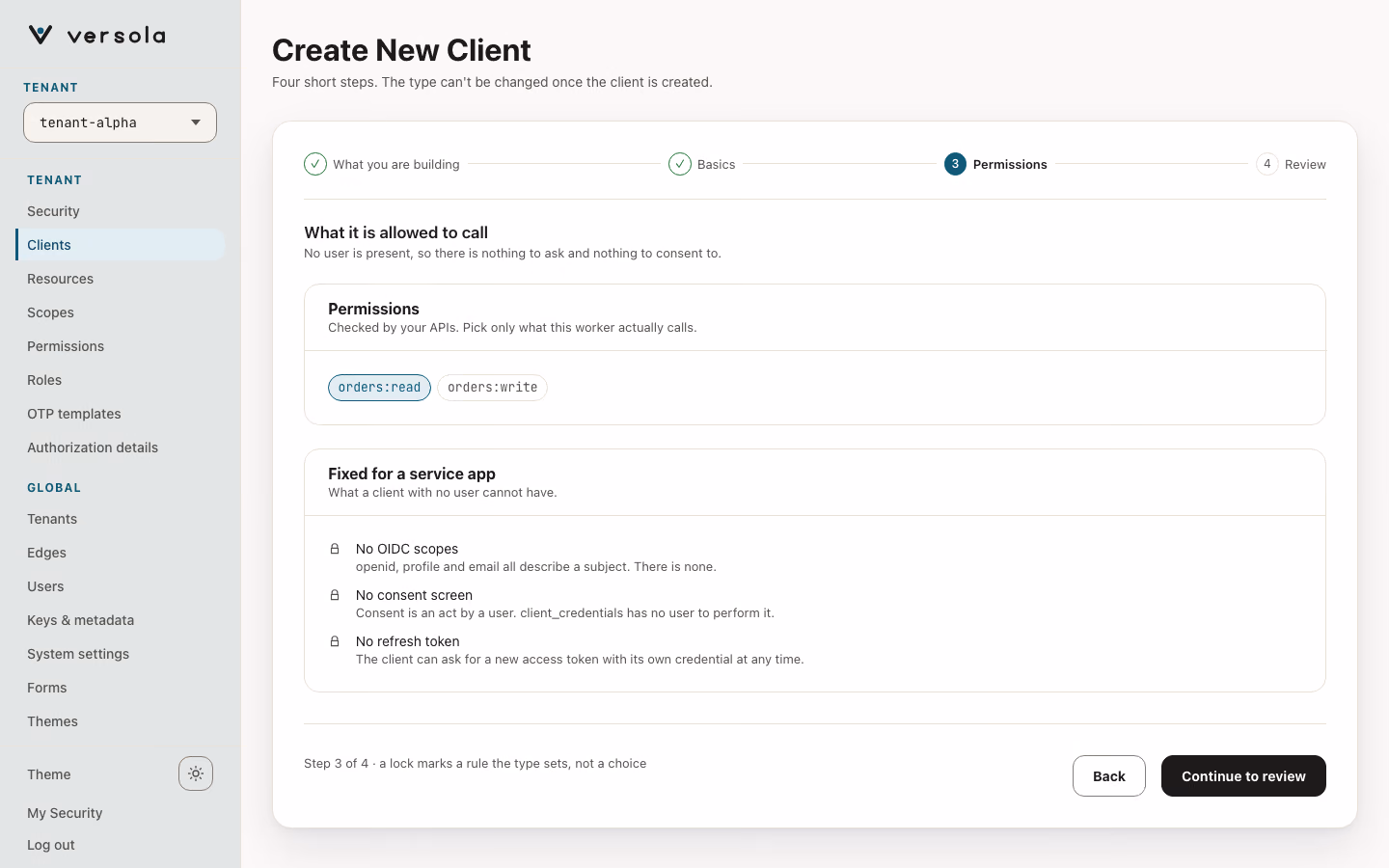The image size is (1389, 868).
Task: Click the lock icon beside No refresh token
Action: [335, 641]
